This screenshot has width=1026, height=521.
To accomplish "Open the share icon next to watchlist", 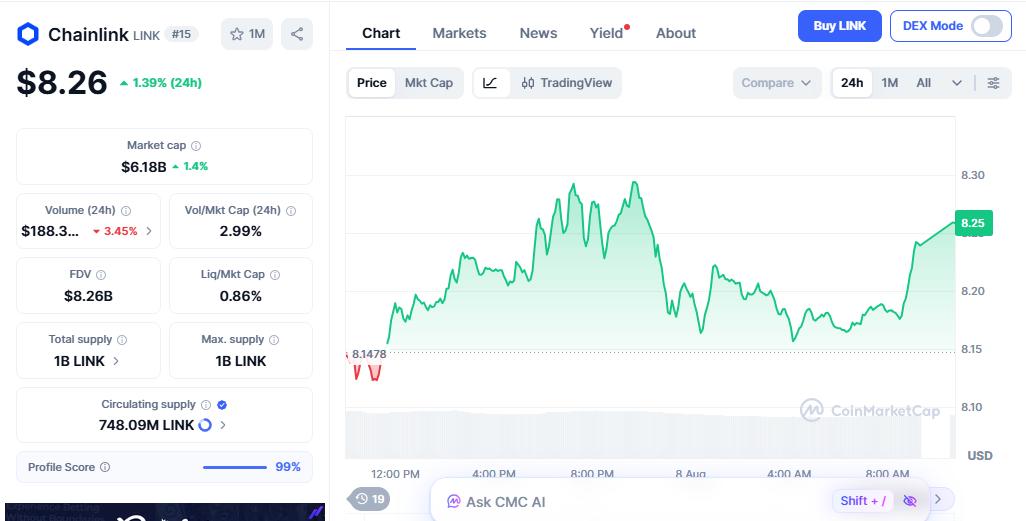I will 296,34.
